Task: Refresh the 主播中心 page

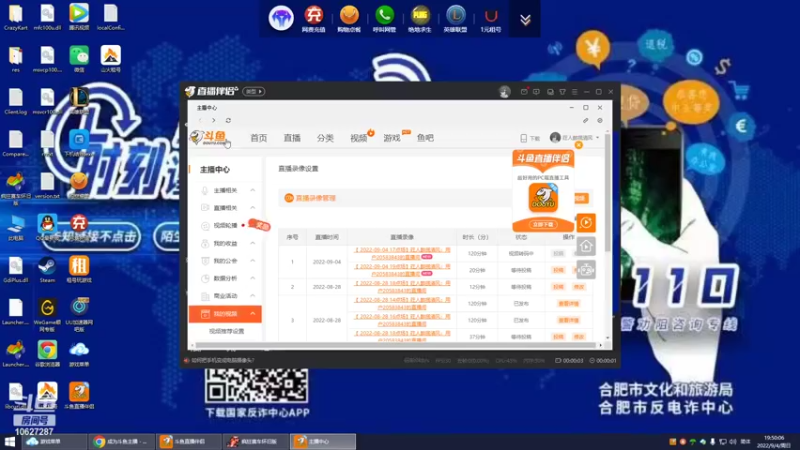Action: click(228, 120)
